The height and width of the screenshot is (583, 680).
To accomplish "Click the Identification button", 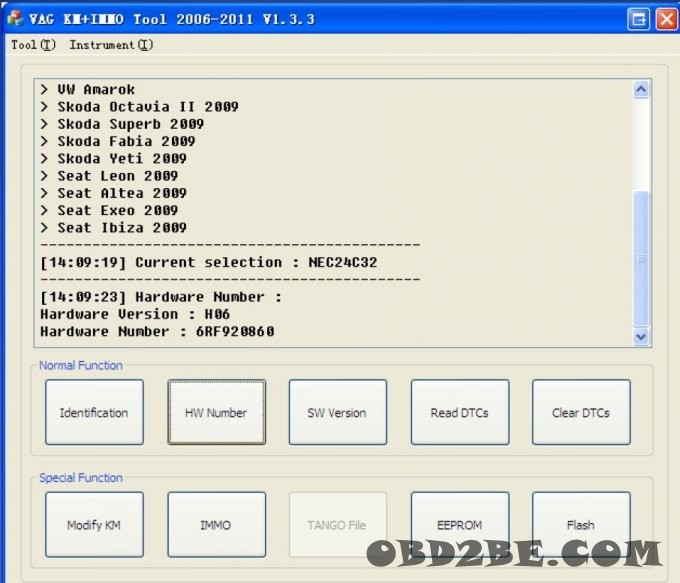I will pyautogui.click(x=94, y=412).
